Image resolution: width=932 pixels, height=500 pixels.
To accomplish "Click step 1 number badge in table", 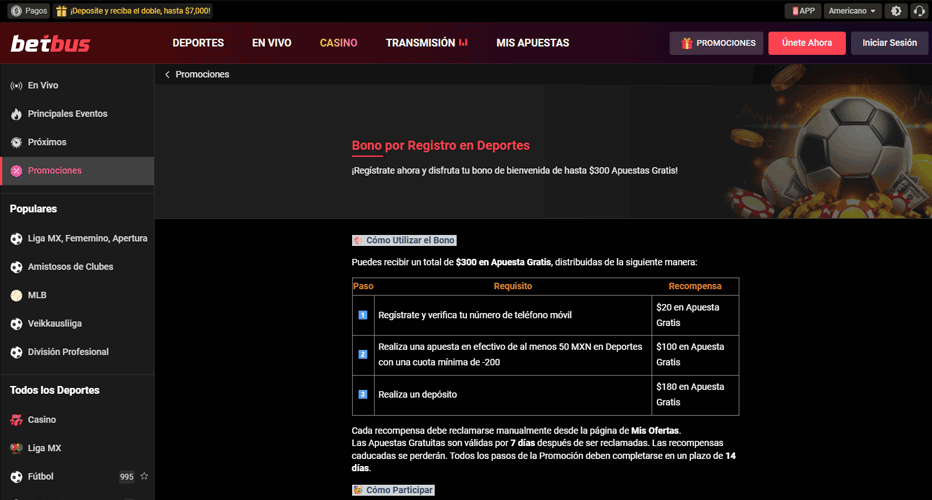I will (x=363, y=315).
